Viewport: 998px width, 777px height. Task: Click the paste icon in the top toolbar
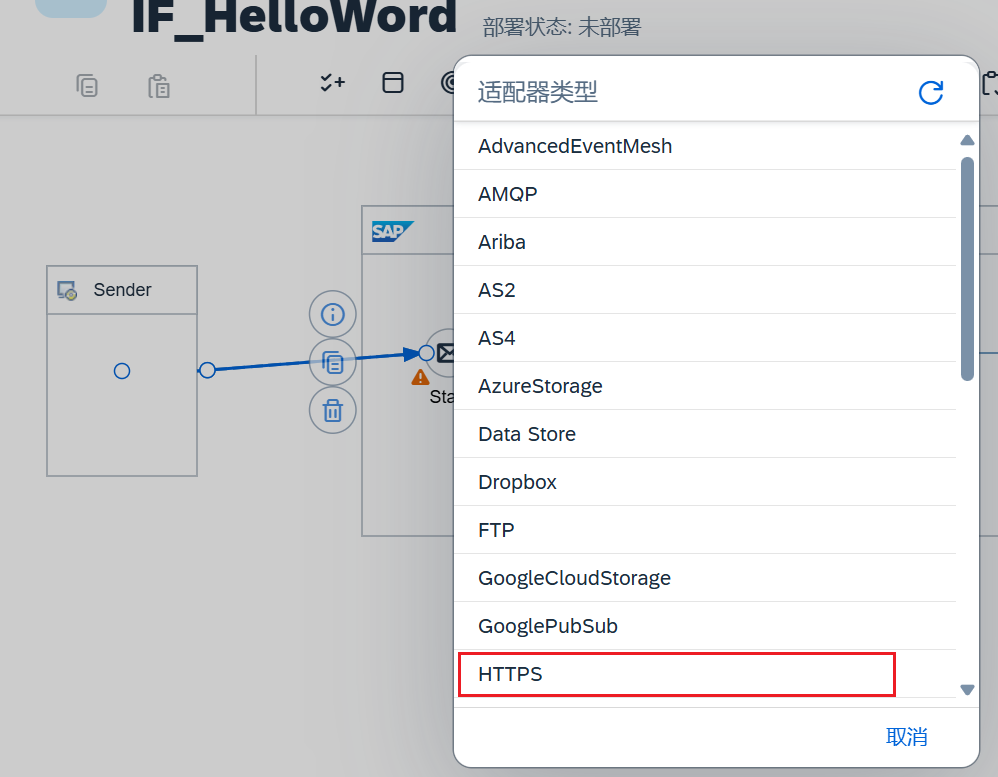158,86
